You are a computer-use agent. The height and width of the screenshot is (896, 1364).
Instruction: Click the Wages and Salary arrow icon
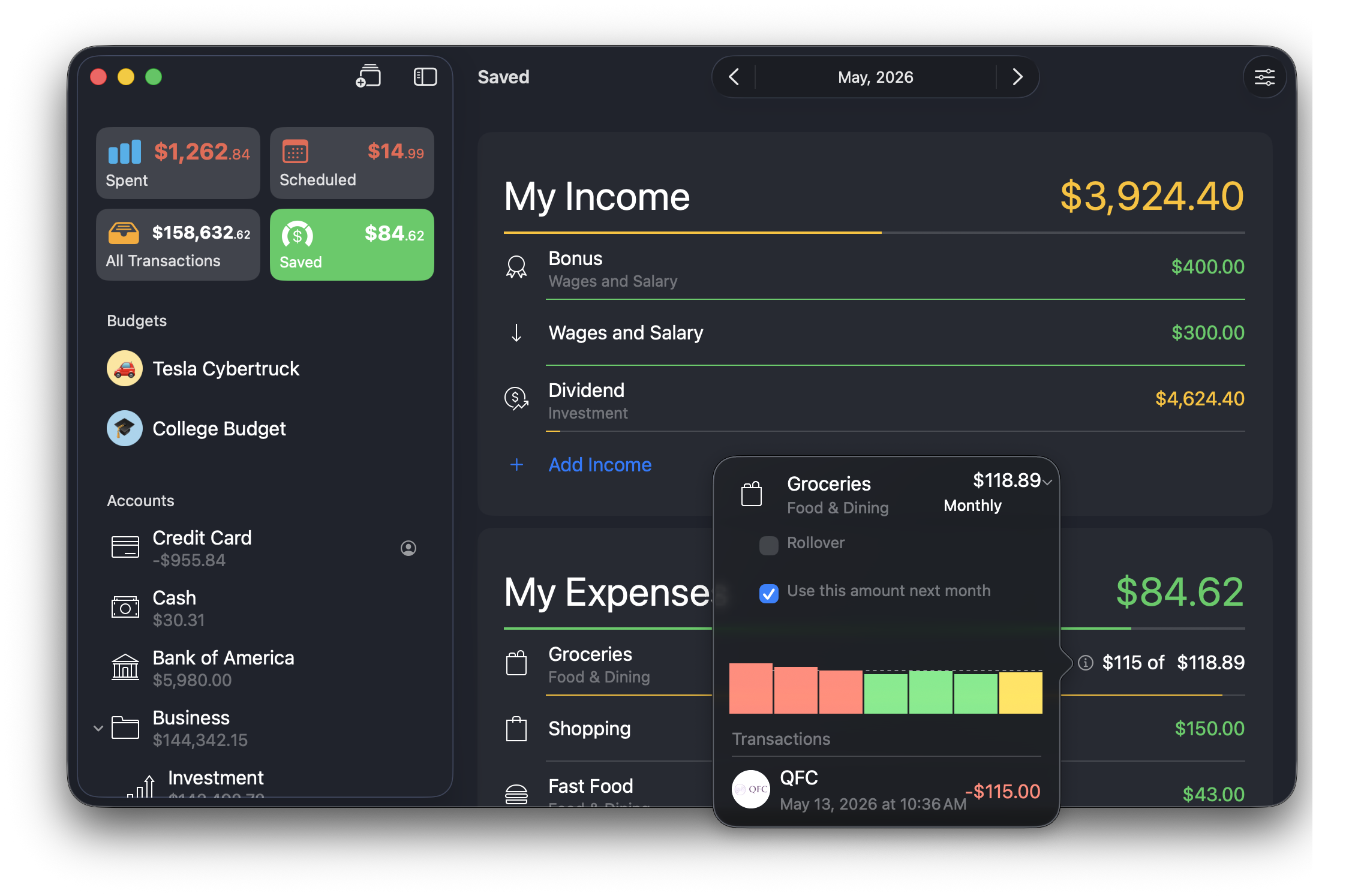(x=516, y=332)
